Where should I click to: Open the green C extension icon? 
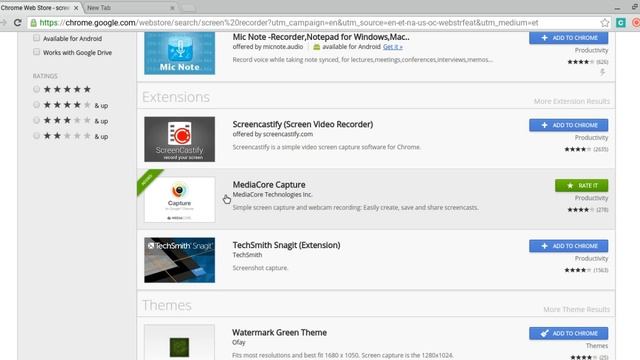(621, 23)
